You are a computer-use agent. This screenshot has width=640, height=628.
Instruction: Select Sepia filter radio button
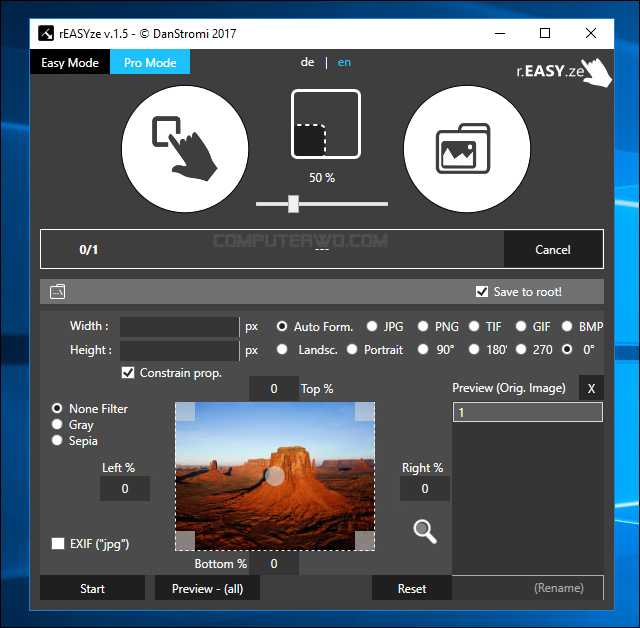[x=57, y=440]
